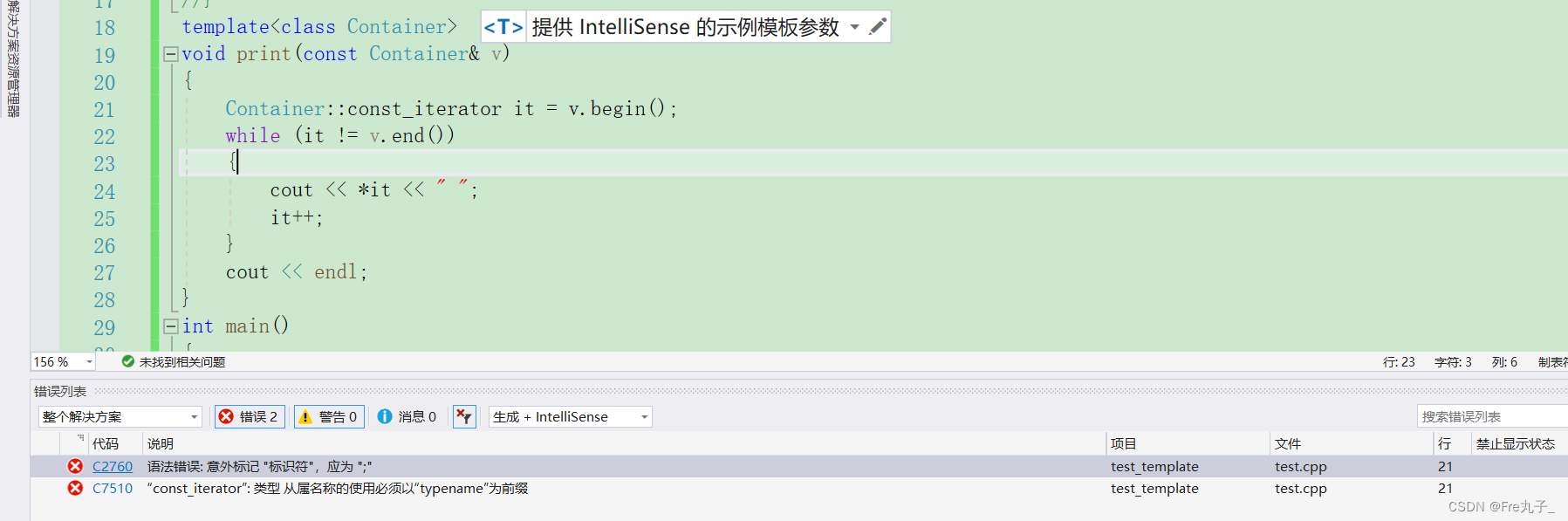This screenshot has height=521, width=1568.
Task: Collapse the print function at line 19
Action: point(171,54)
